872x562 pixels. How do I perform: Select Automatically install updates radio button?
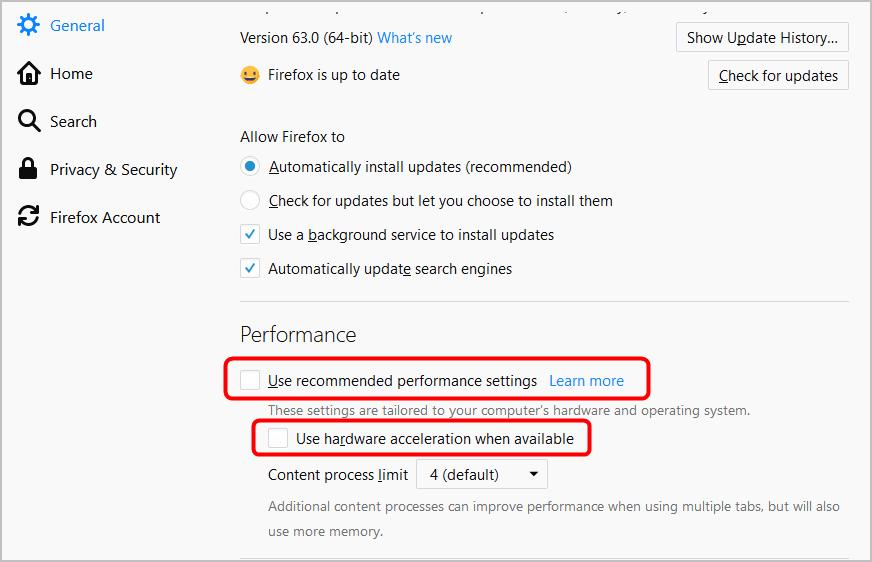click(x=250, y=167)
